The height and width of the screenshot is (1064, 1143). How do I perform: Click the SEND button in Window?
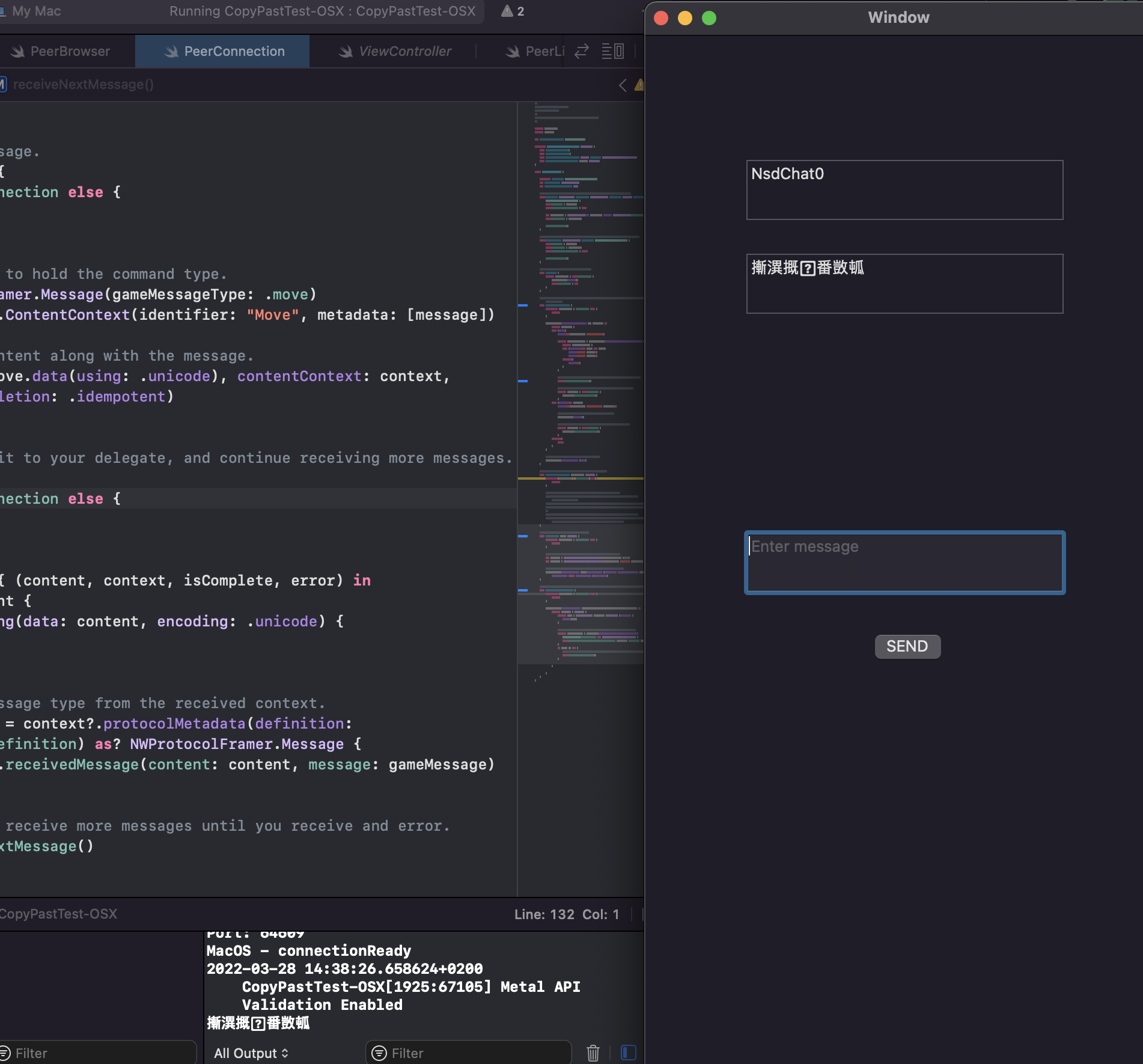(x=907, y=647)
